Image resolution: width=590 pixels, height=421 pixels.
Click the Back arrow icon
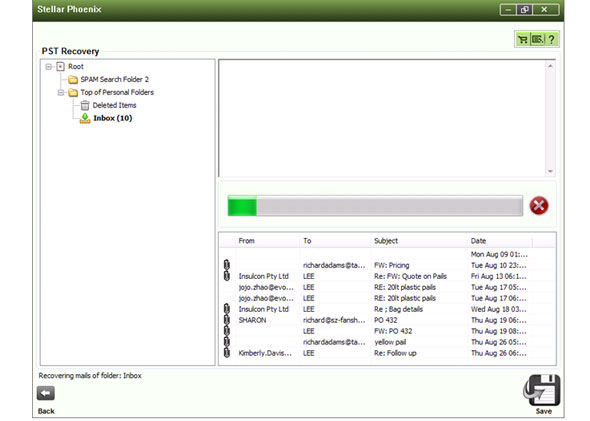[46, 393]
